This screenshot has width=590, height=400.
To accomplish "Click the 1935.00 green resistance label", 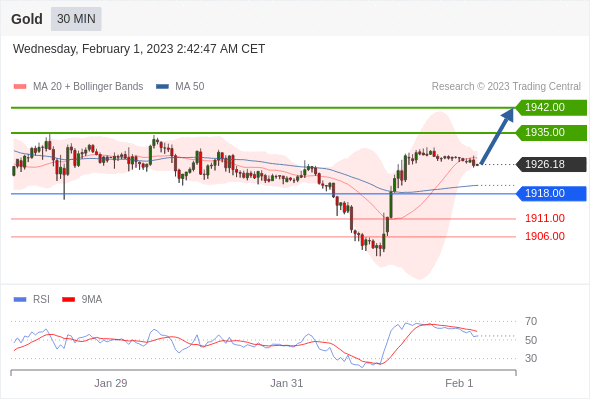I will click(551, 132).
